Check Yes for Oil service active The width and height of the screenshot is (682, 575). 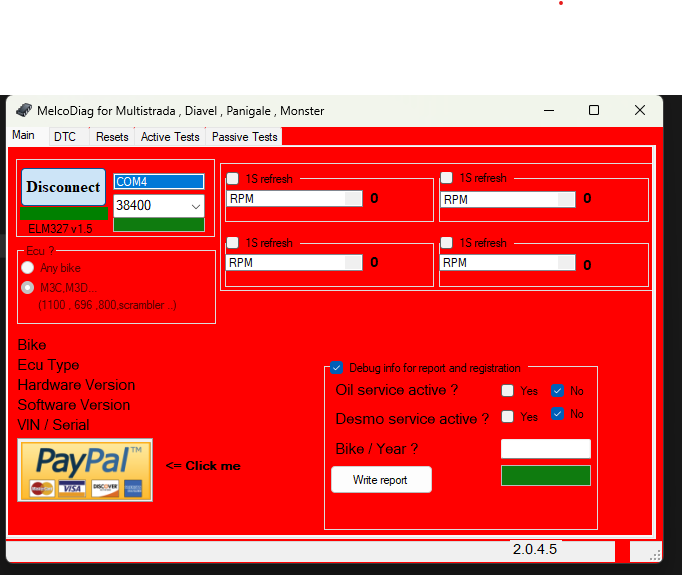tap(507, 391)
